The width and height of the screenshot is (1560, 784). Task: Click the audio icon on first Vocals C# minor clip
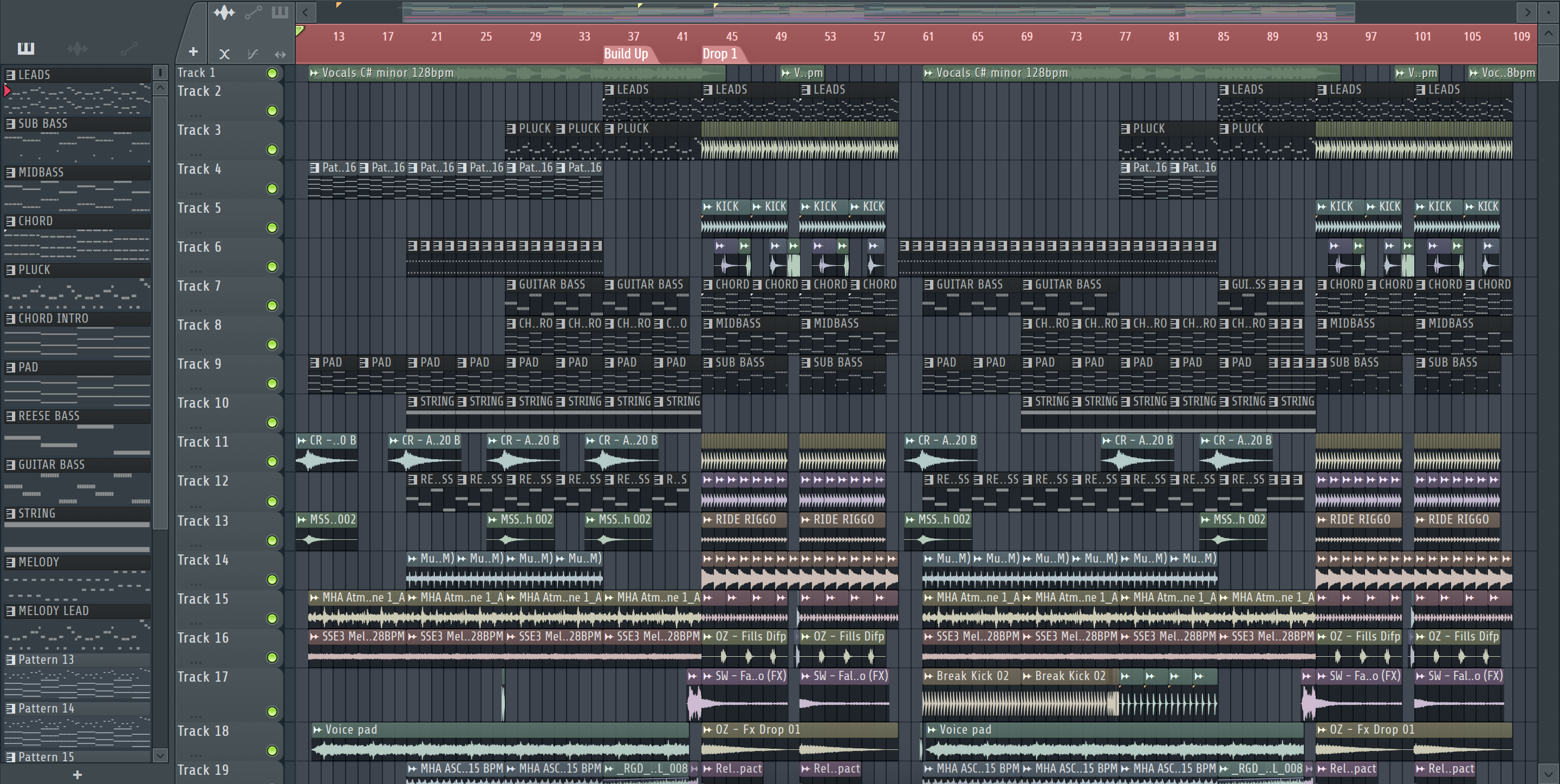(314, 73)
